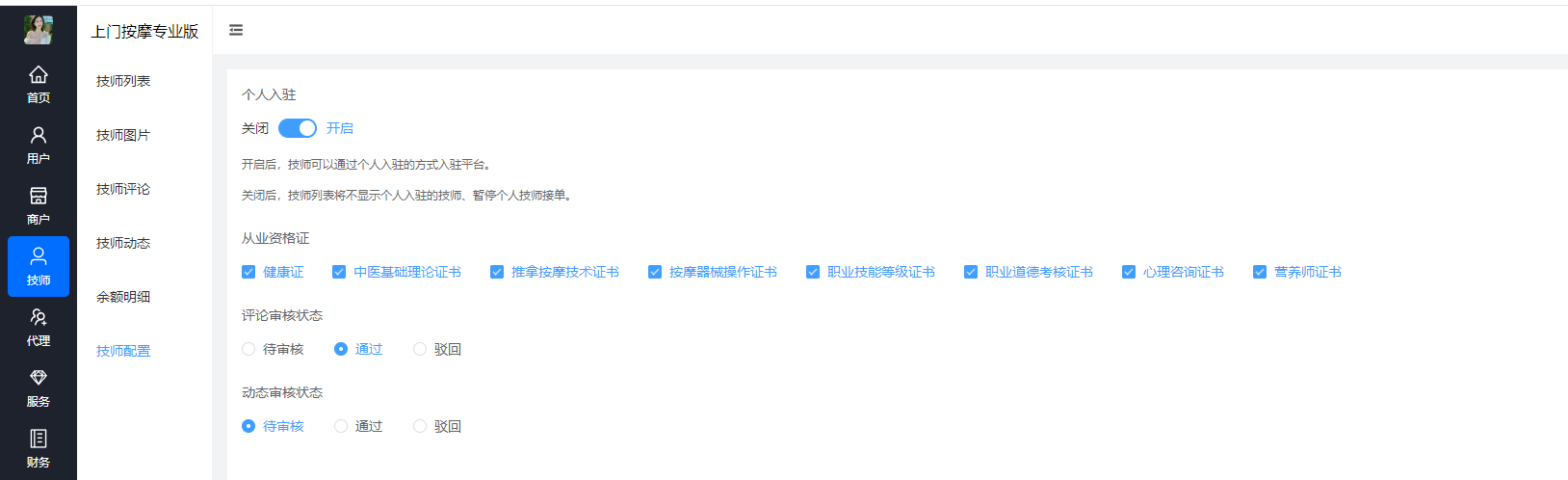This screenshot has width=1568, height=480.
Task: Uncheck the 营养师证书 checkbox
Action: click(x=1260, y=272)
